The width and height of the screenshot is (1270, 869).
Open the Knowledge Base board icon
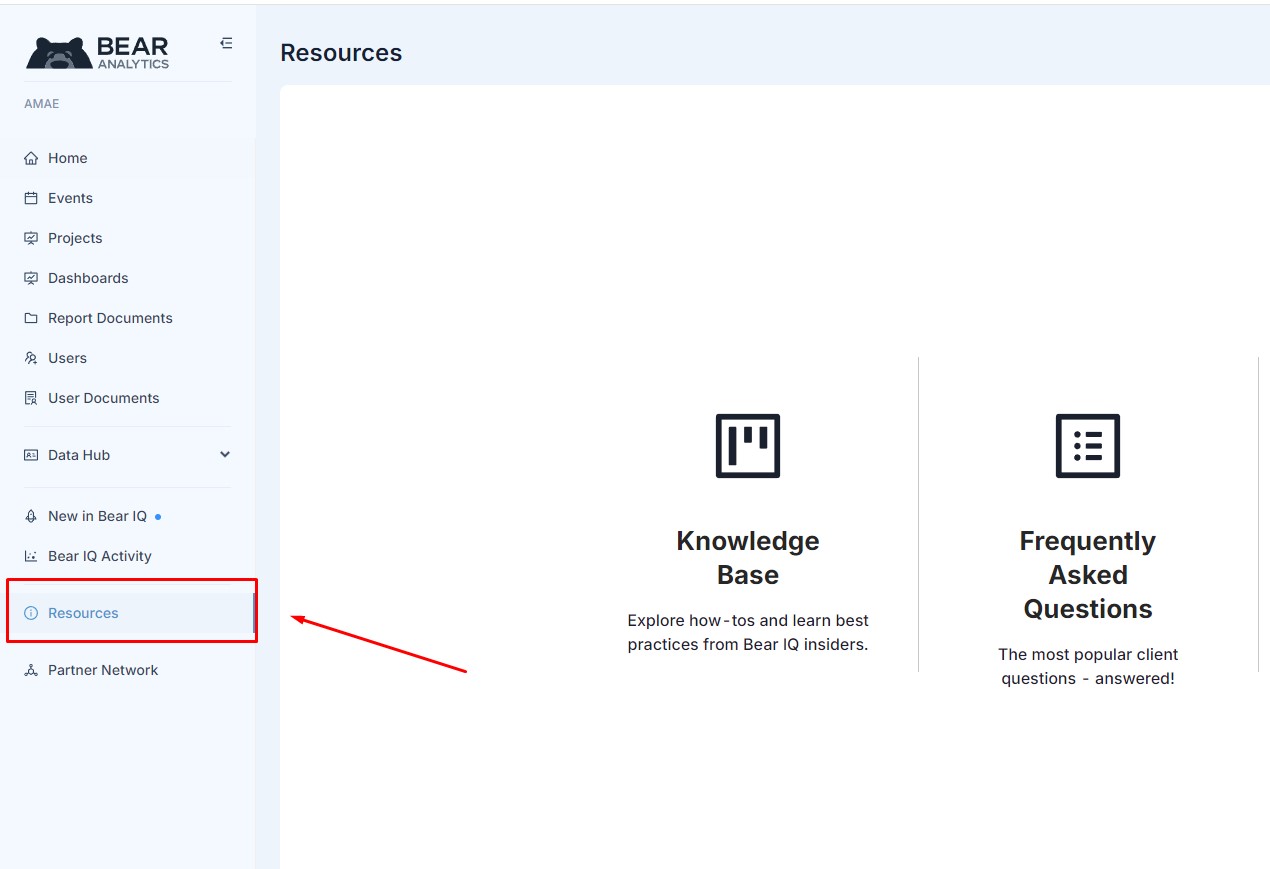click(x=748, y=446)
